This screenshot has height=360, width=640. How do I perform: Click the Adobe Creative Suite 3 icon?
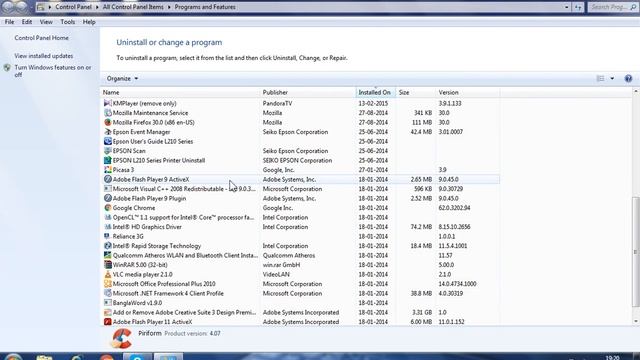click(107, 312)
